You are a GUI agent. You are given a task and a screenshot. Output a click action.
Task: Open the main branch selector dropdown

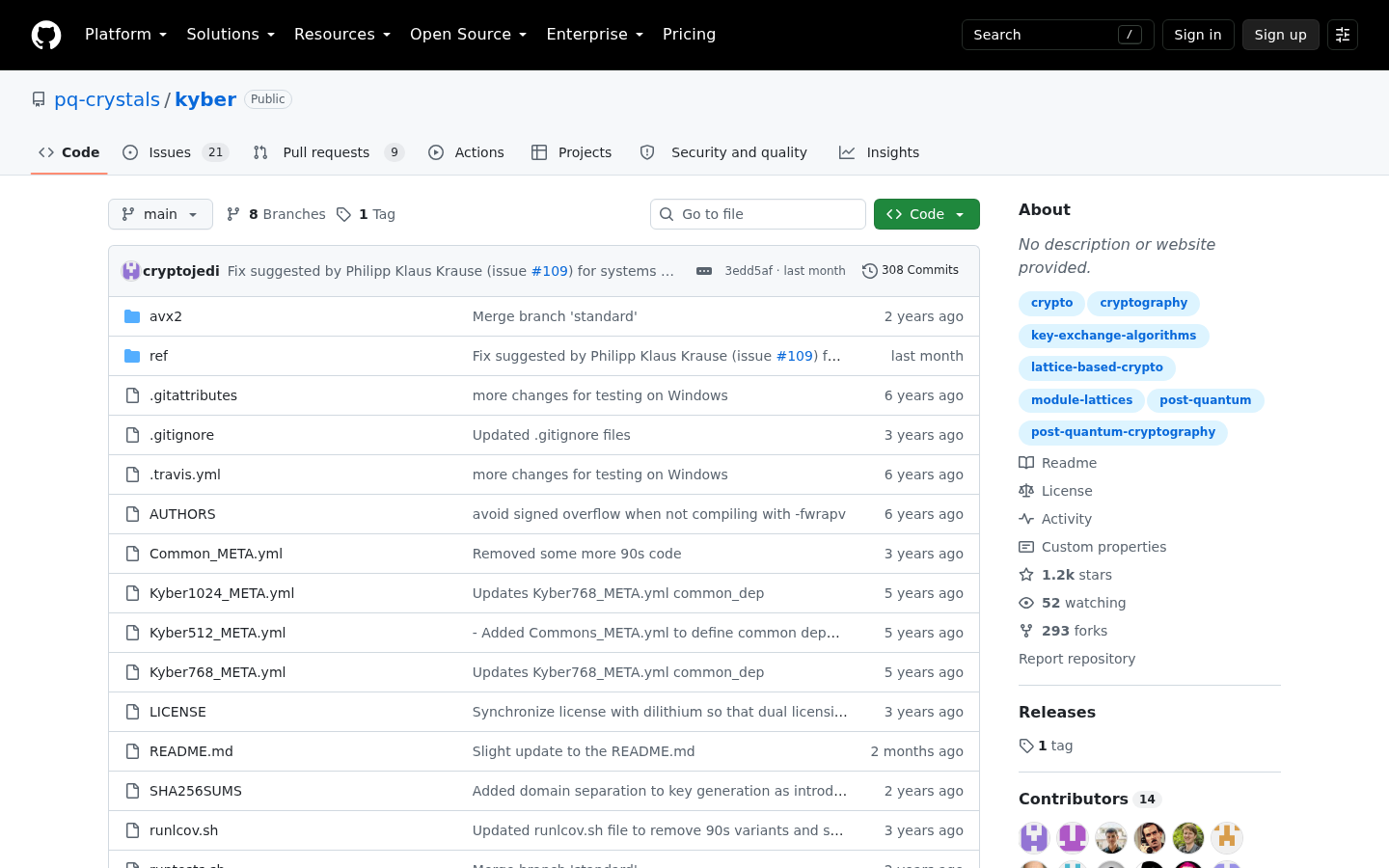160,214
